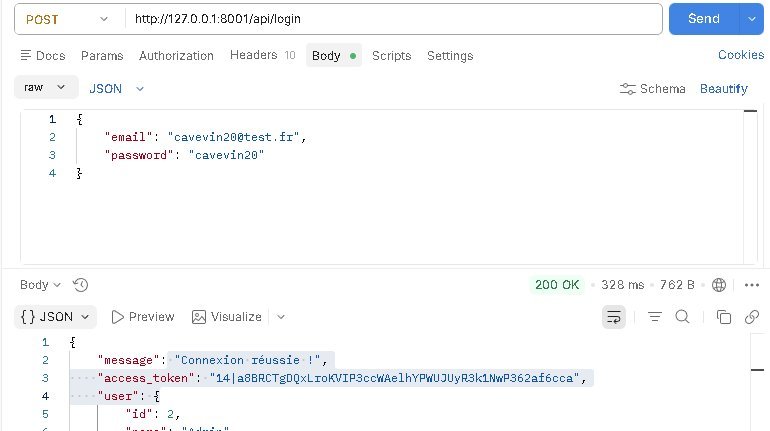Click the globe network information icon
Viewport: 770px width, 431px height.
click(x=719, y=285)
